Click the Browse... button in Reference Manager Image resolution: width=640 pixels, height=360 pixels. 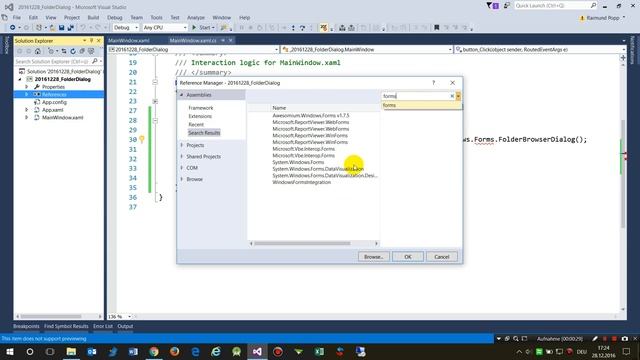pyautogui.click(x=373, y=257)
